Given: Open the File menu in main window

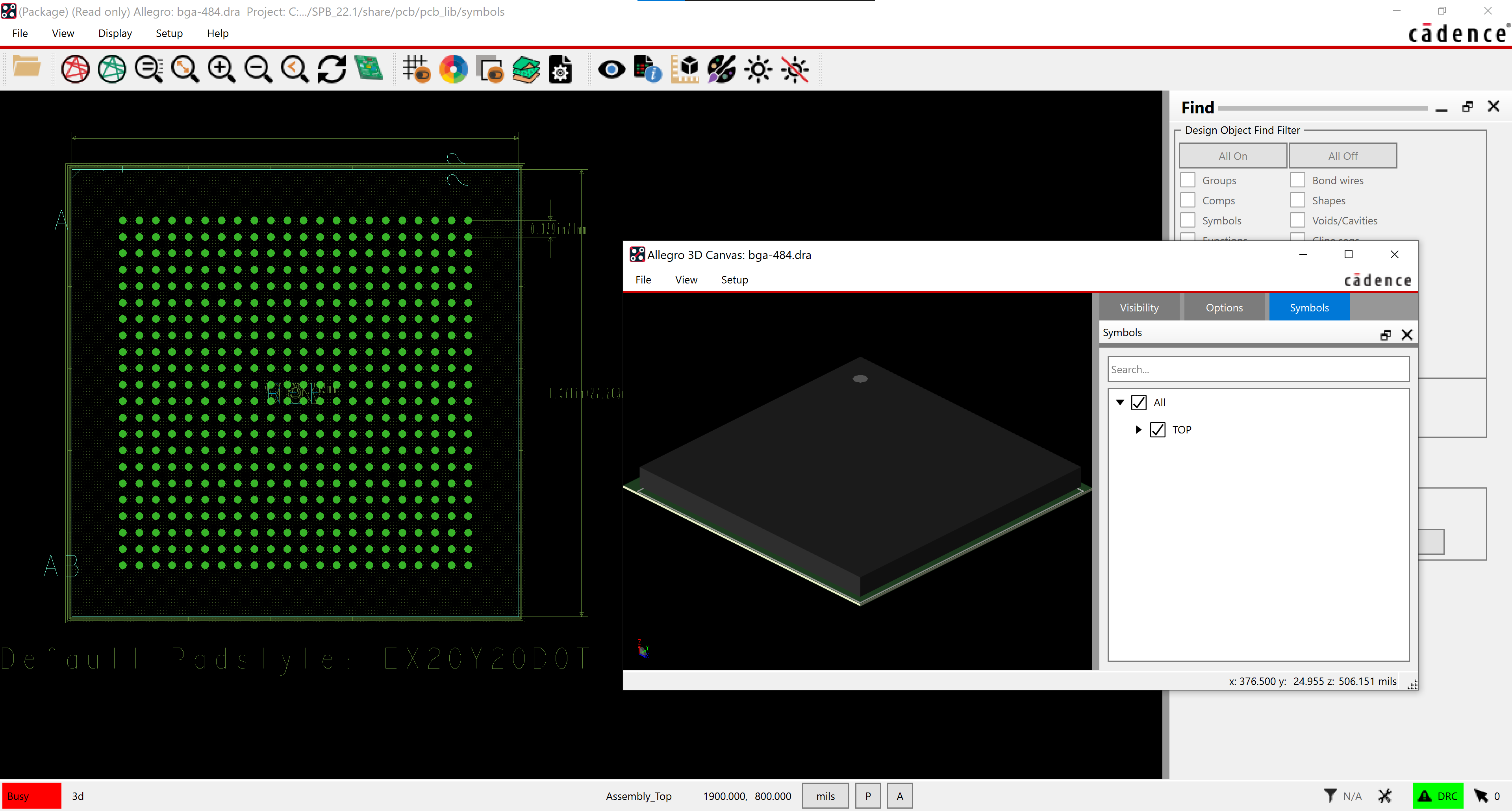Looking at the screenshot, I should coord(20,33).
